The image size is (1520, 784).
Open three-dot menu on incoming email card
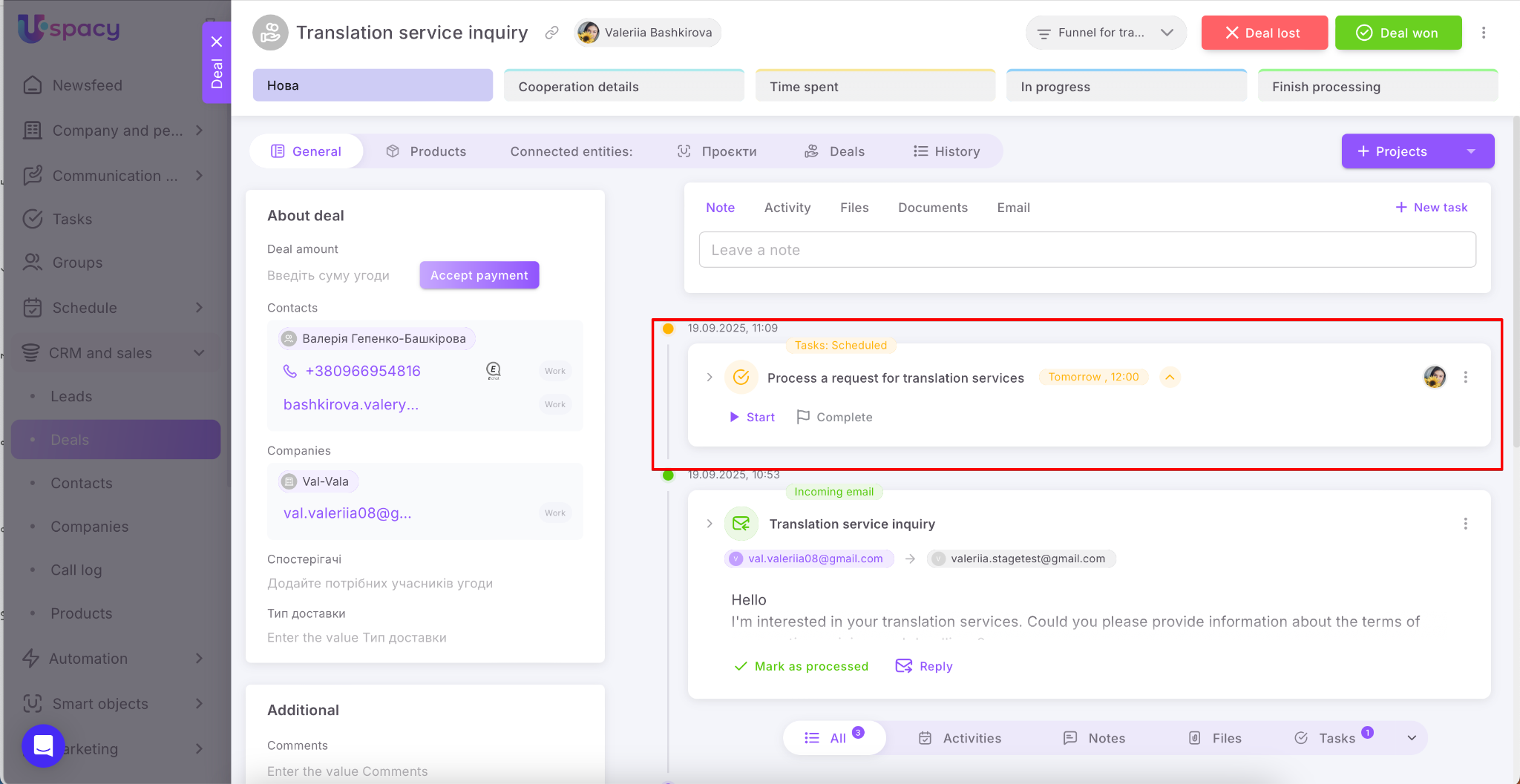[x=1465, y=524]
